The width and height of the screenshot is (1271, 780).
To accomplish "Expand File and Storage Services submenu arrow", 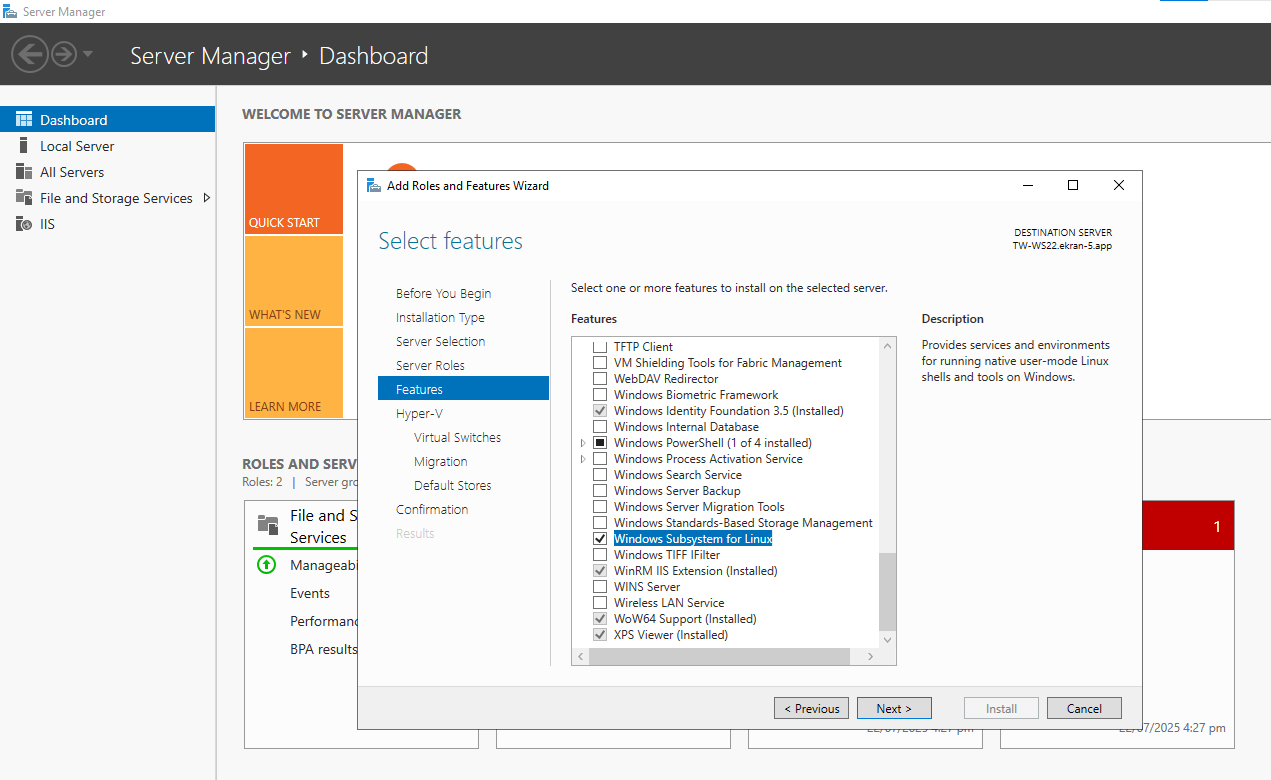I will click(206, 198).
